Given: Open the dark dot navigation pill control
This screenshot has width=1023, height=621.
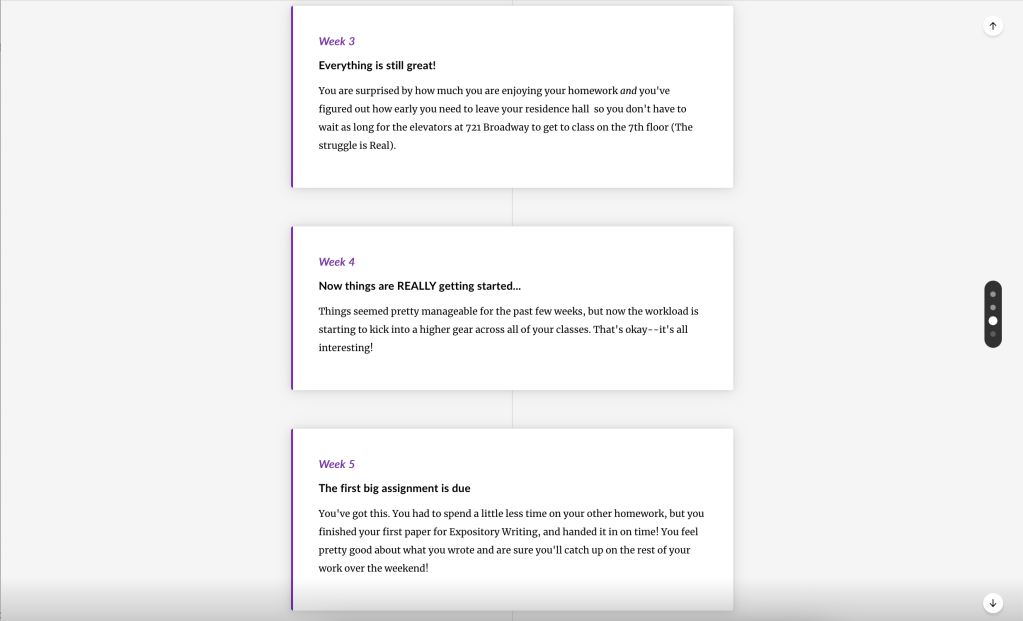Looking at the screenshot, I should (x=993, y=314).
